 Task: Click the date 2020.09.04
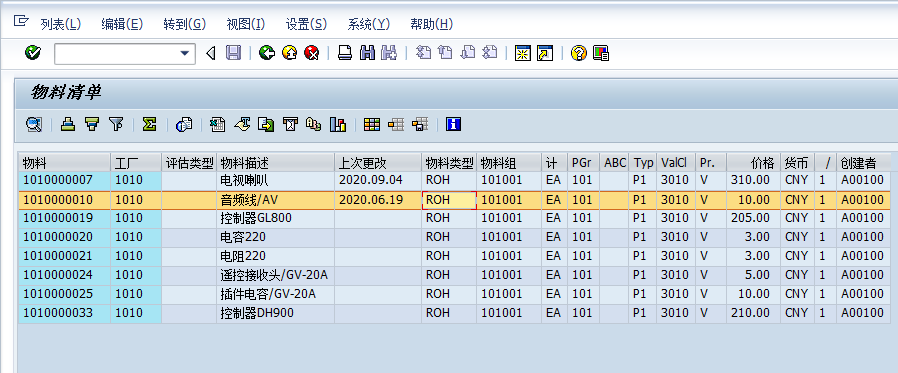[x=371, y=180]
